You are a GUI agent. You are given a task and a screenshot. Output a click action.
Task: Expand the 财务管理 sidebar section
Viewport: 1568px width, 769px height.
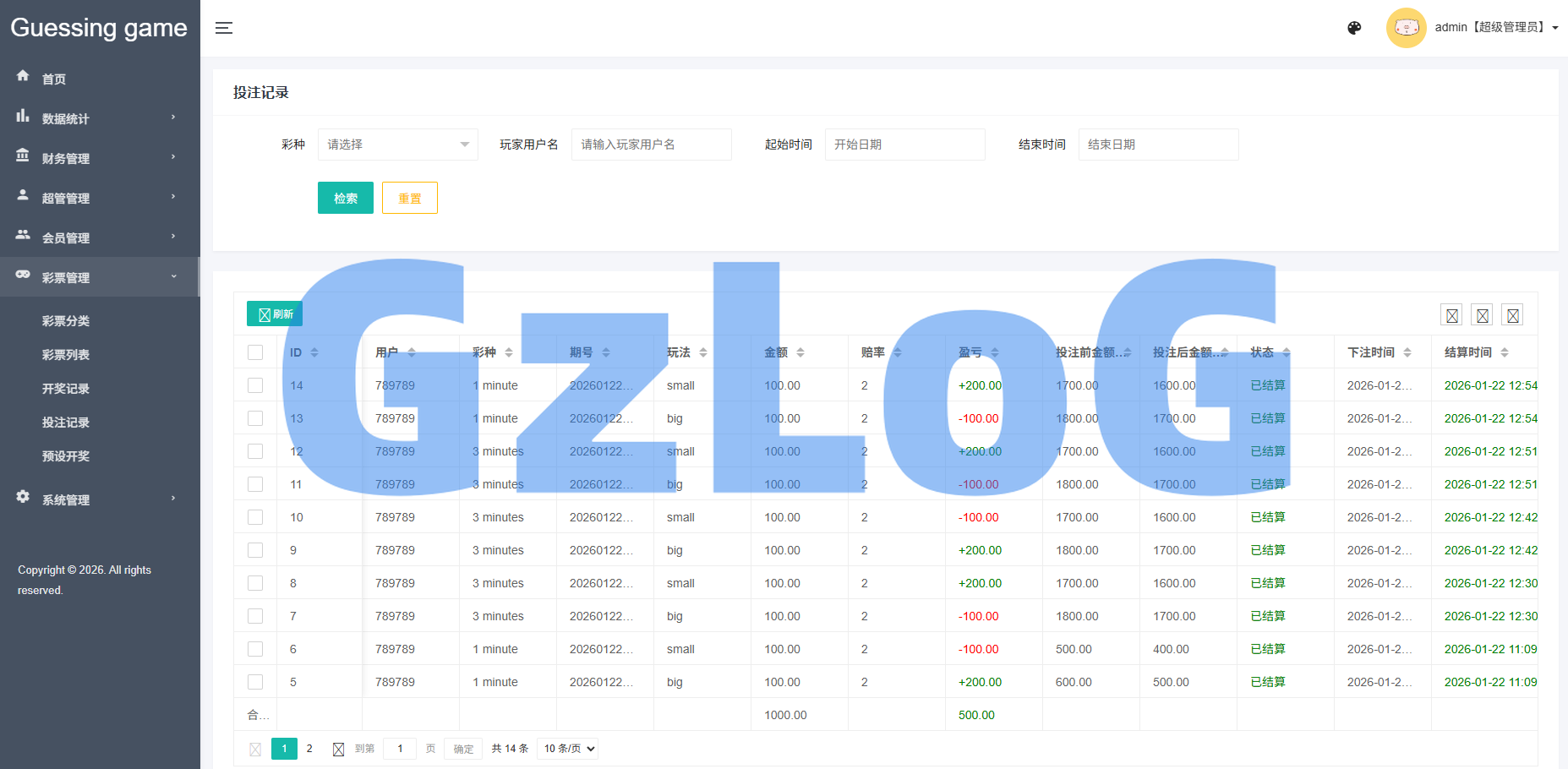[x=68, y=157]
